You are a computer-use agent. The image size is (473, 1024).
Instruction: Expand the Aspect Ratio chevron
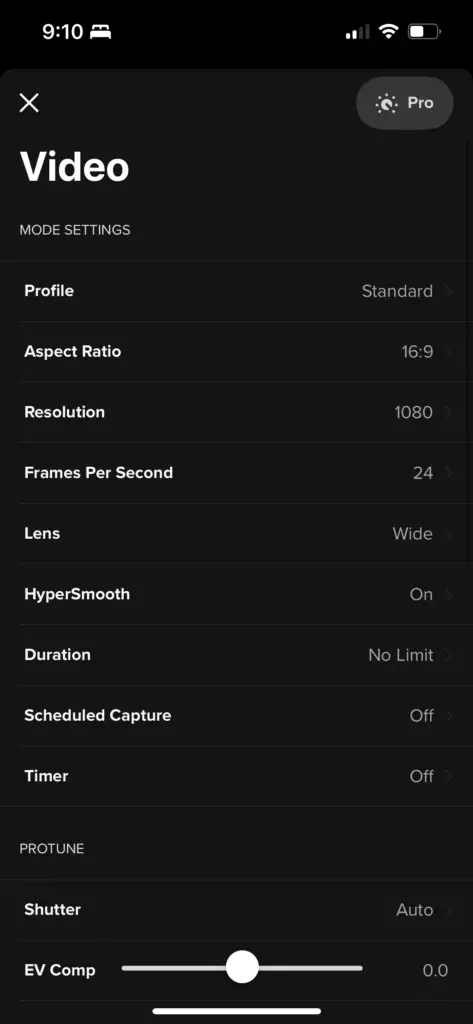pyautogui.click(x=449, y=352)
